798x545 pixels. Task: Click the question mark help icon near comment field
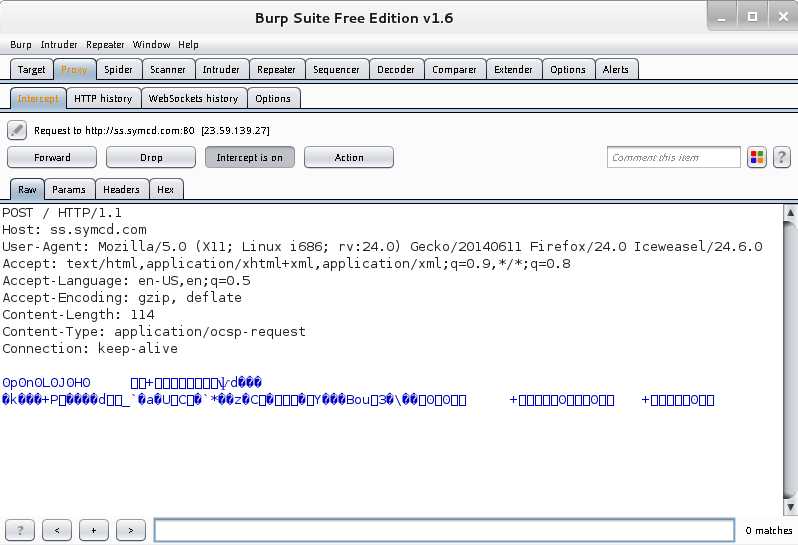point(782,157)
